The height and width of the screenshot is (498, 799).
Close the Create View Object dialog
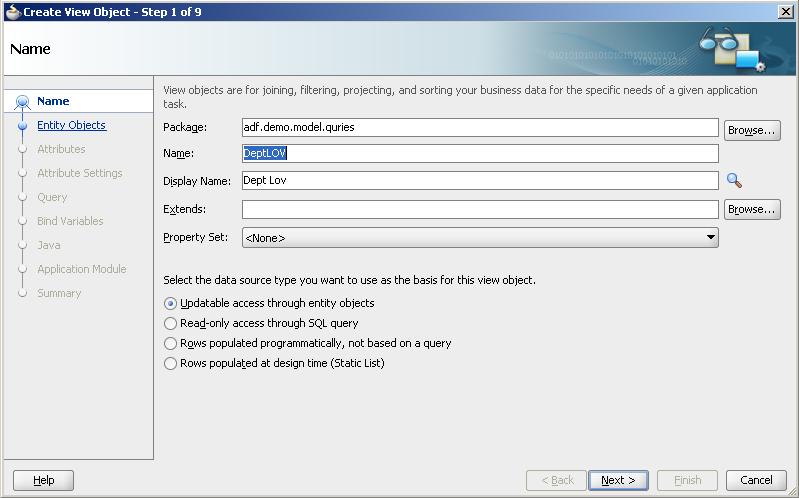pos(786,12)
